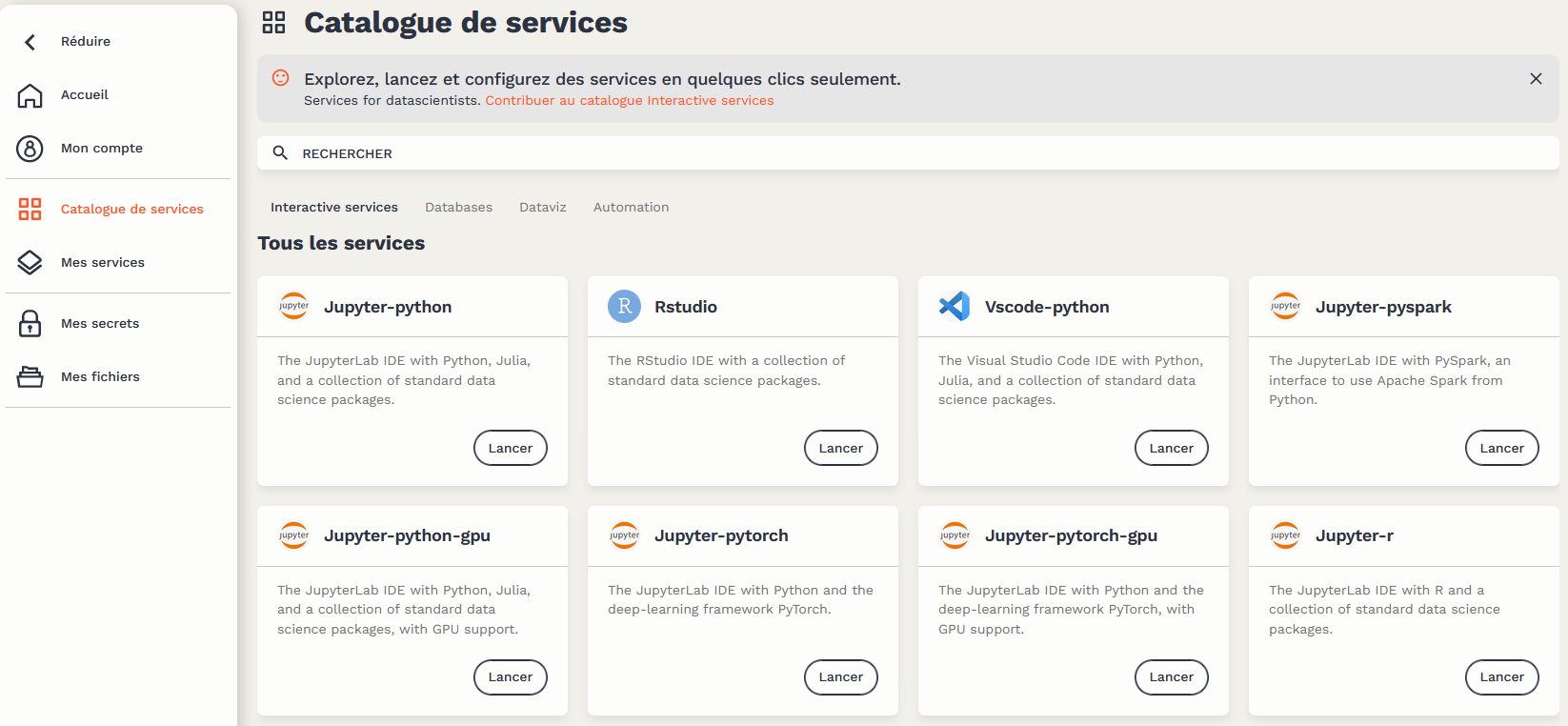Screen dimensions: 1568x726
Task: Select Catalogue de services in sidebar
Action: [x=131, y=210]
